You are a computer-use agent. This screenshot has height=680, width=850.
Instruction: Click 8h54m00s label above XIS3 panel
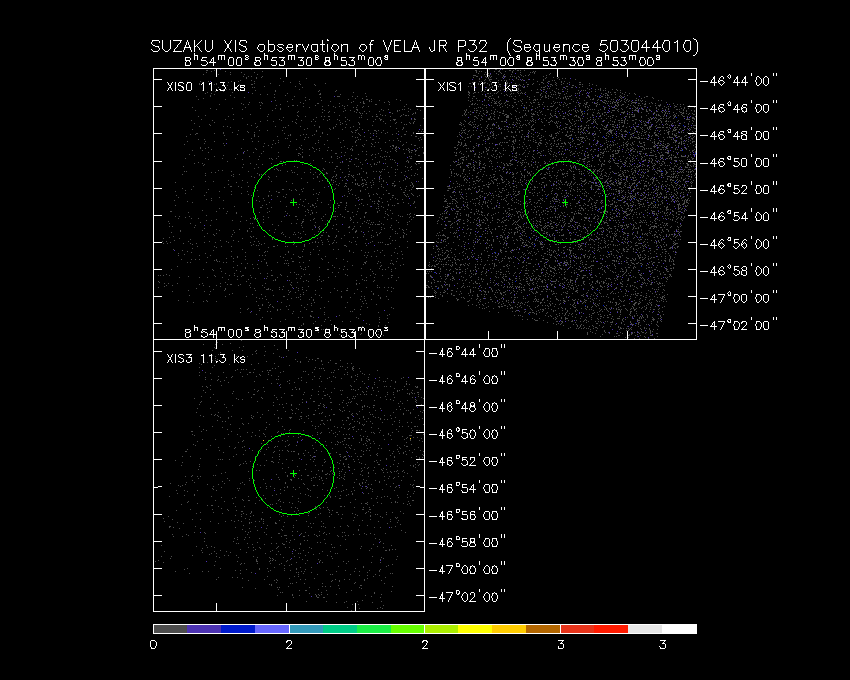point(217,332)
